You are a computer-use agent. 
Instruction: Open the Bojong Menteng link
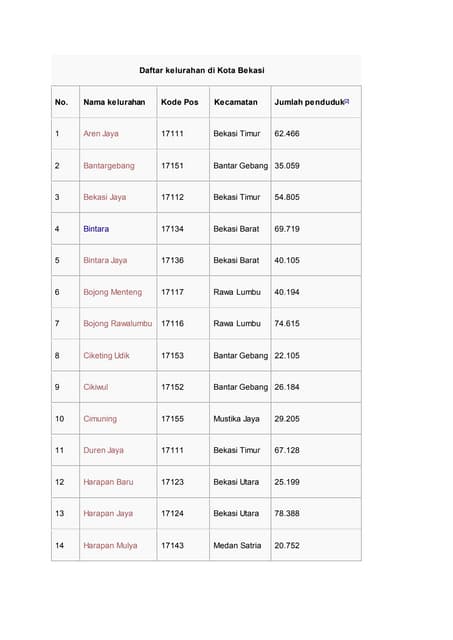coord(113,292)
